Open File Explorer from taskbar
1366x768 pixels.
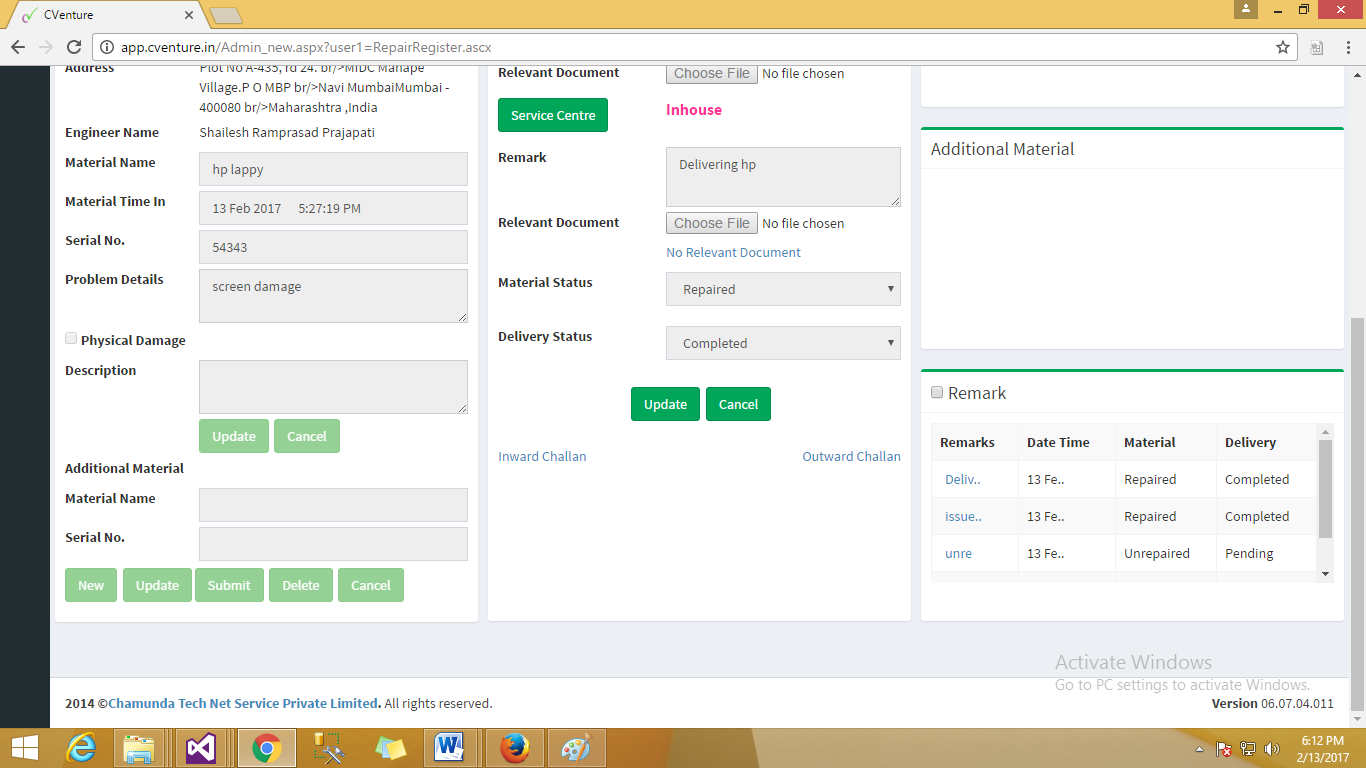coord(139,748)
